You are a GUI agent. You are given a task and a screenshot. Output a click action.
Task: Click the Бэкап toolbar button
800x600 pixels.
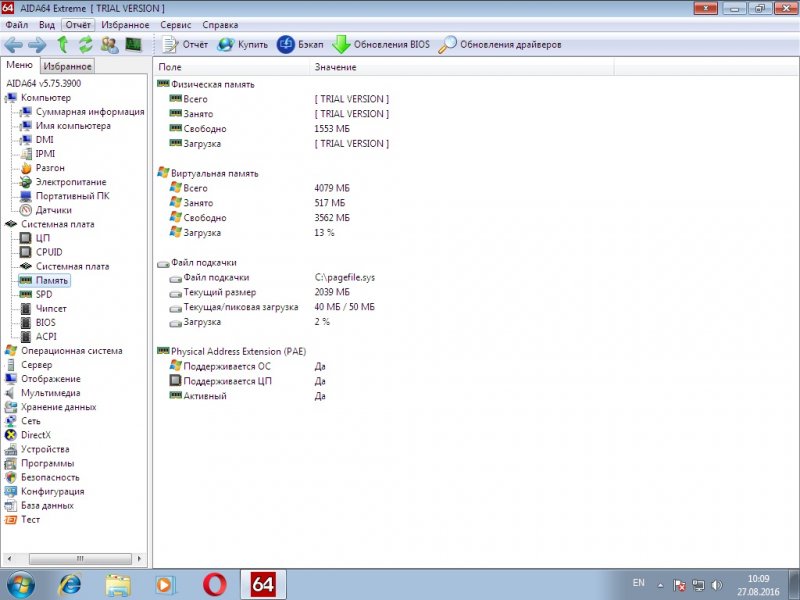click(x=300, y=45)
